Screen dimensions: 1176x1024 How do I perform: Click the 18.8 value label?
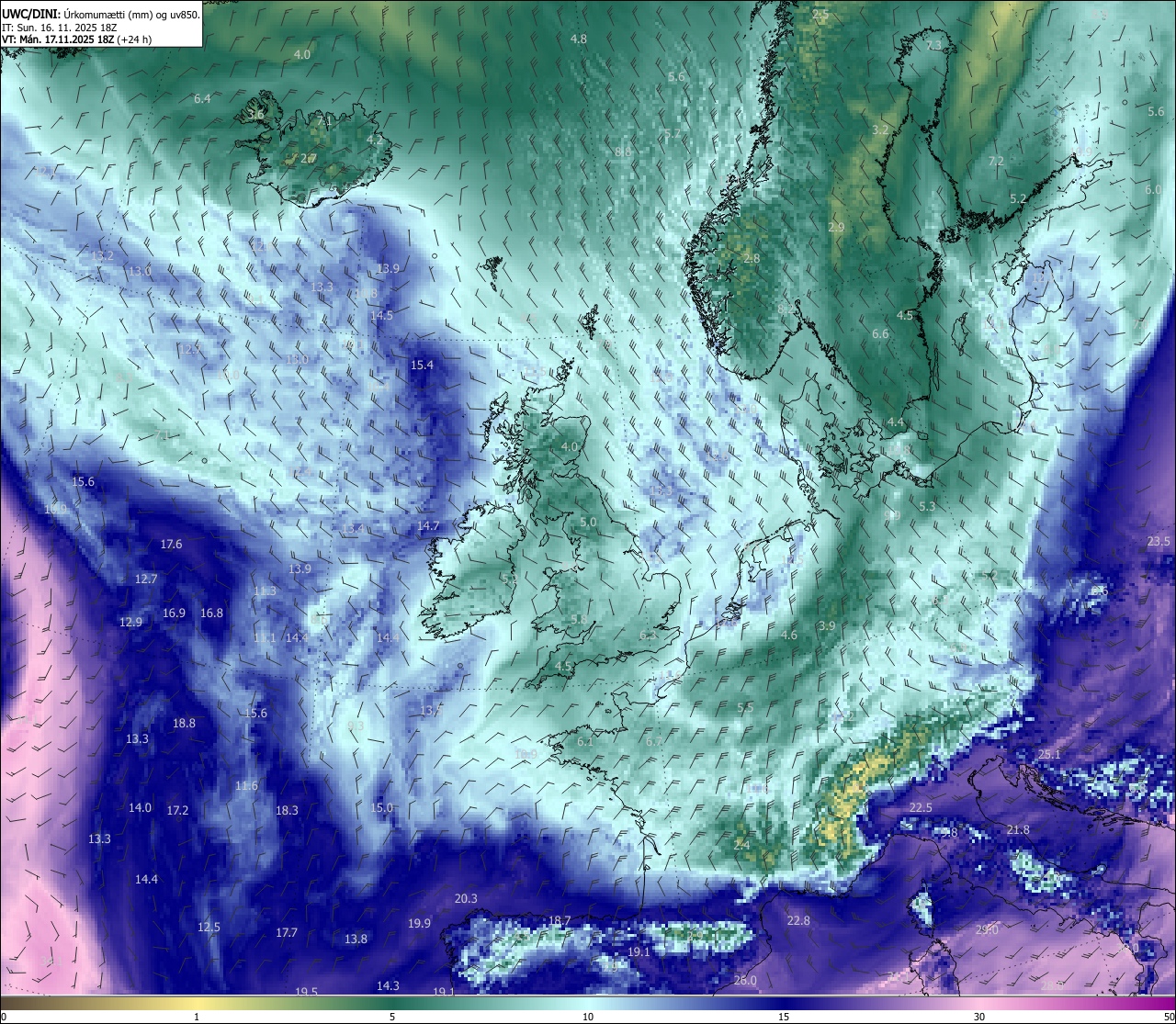(184, 723)
